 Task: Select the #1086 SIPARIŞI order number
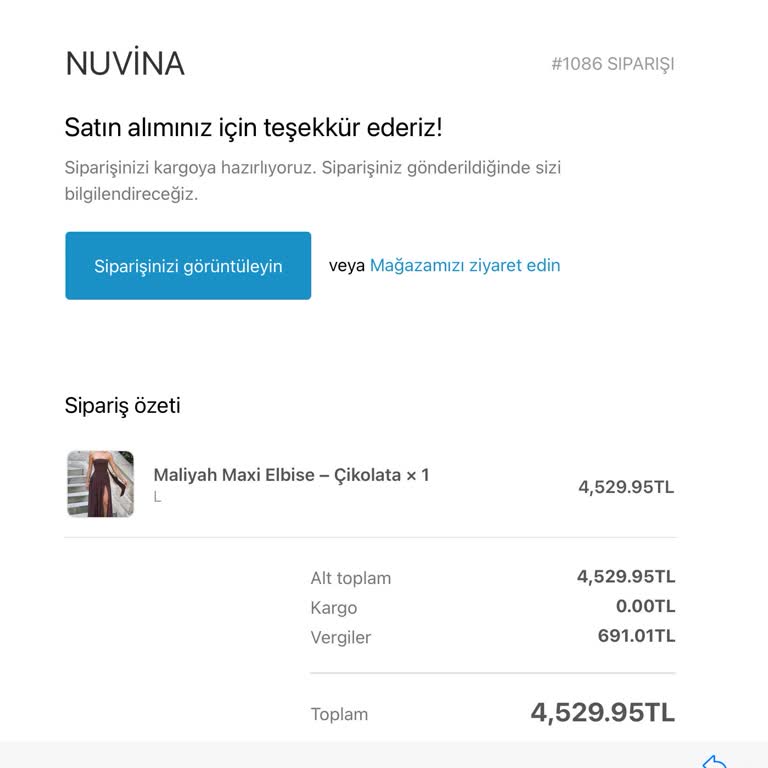click(613, 64)
